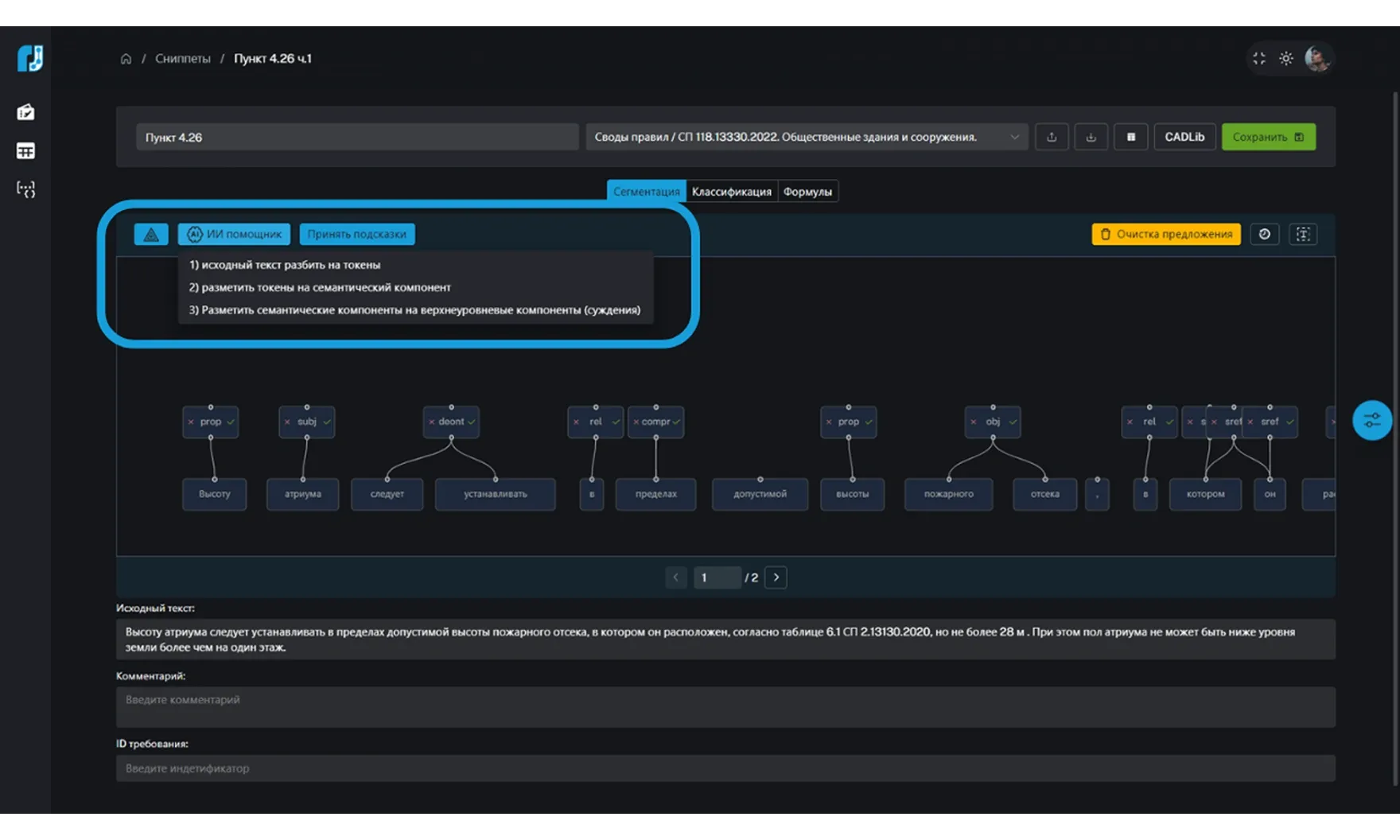1400x840 pixels.
Task: Go to next sentence page arrow
Action: pos(776,577)
